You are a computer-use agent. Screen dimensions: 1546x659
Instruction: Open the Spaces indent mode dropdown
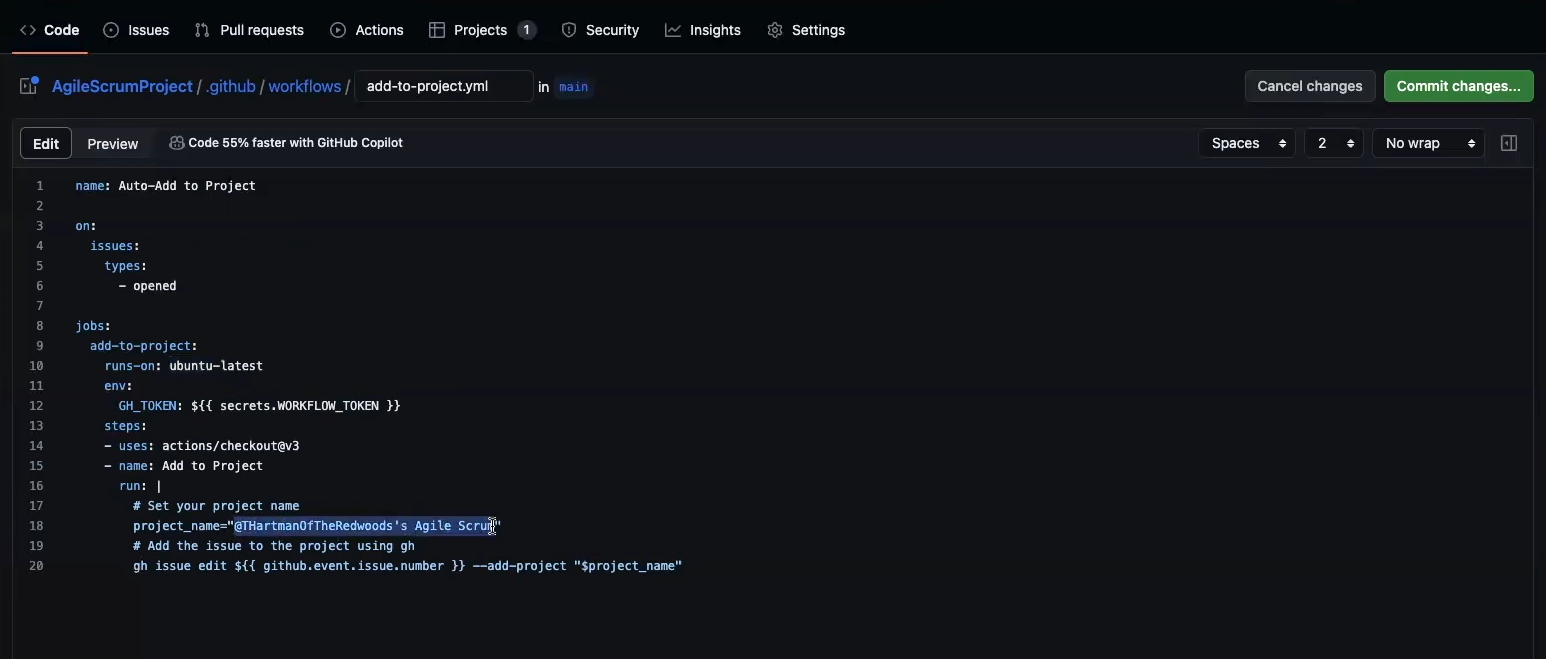(1246, 143)
